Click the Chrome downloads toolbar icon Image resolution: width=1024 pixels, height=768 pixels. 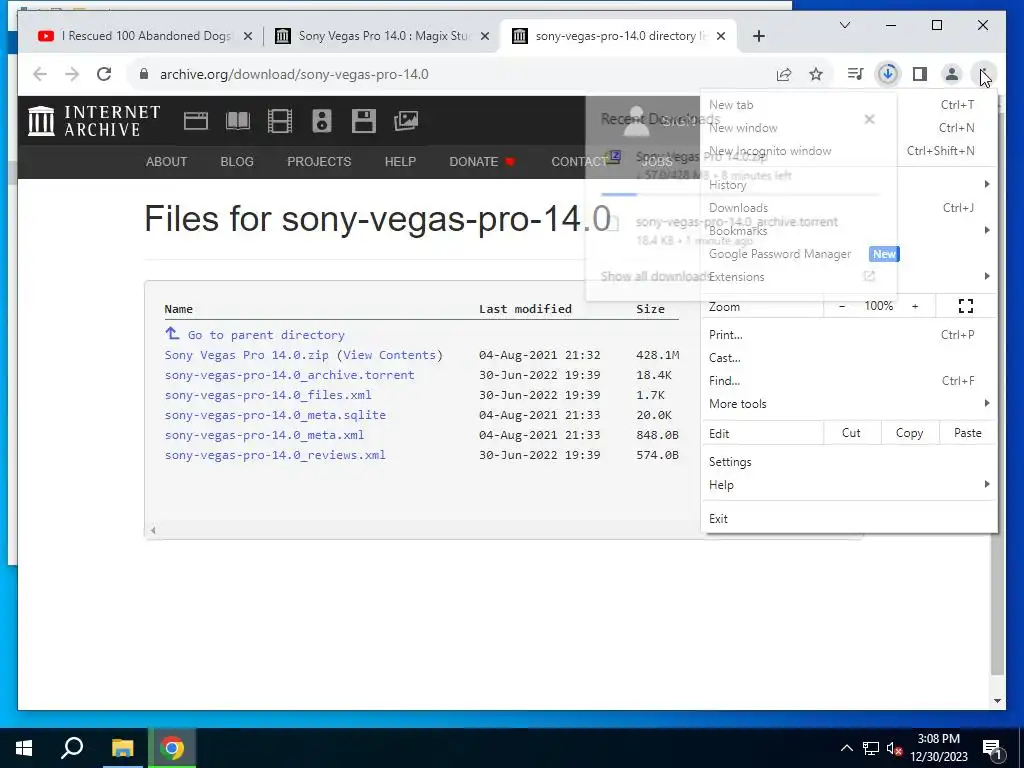point(888,74)
